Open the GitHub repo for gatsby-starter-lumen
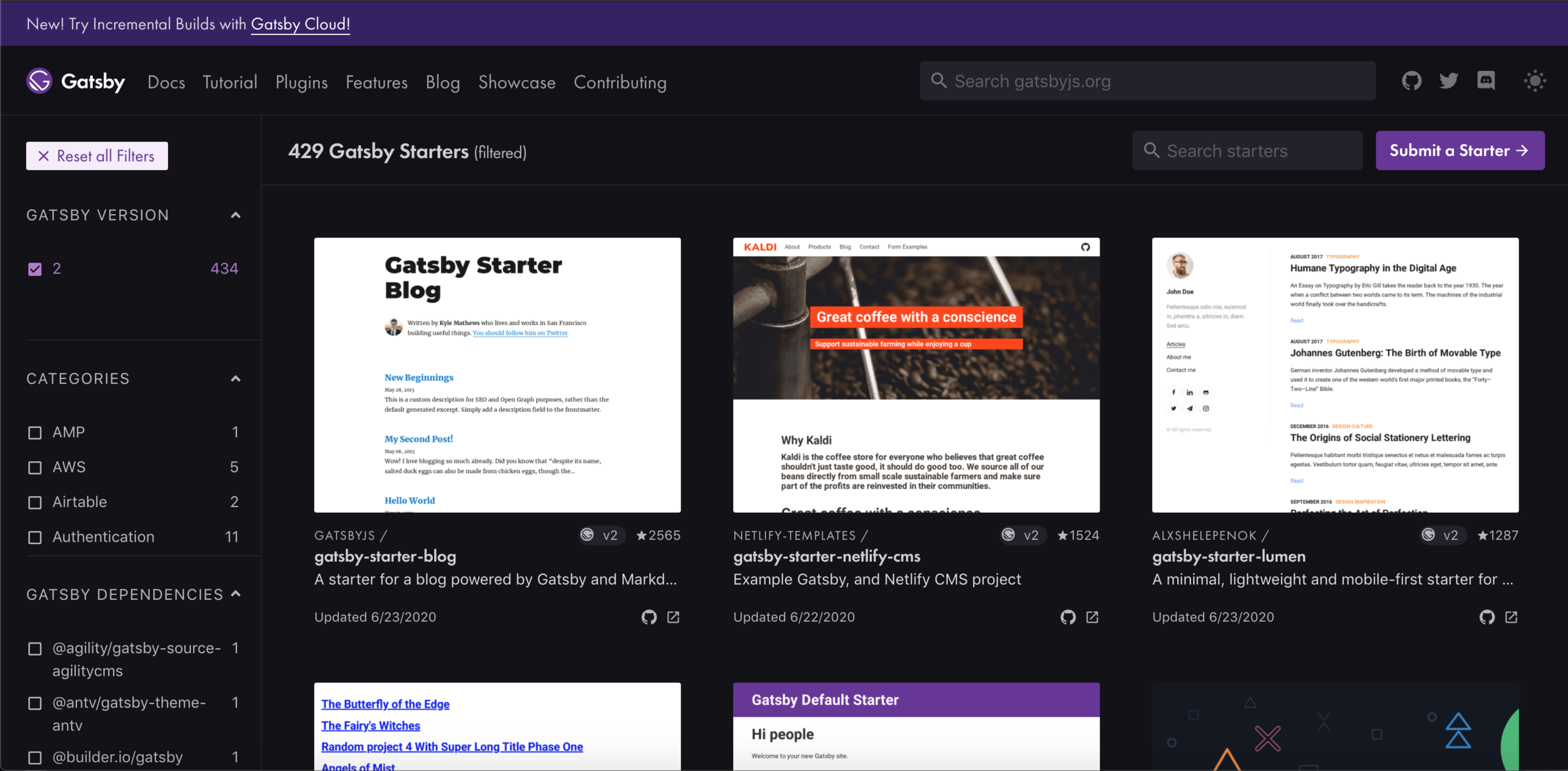This screenshot has height=771, width=1568. pyautogui.click(x=1486, y=617)
